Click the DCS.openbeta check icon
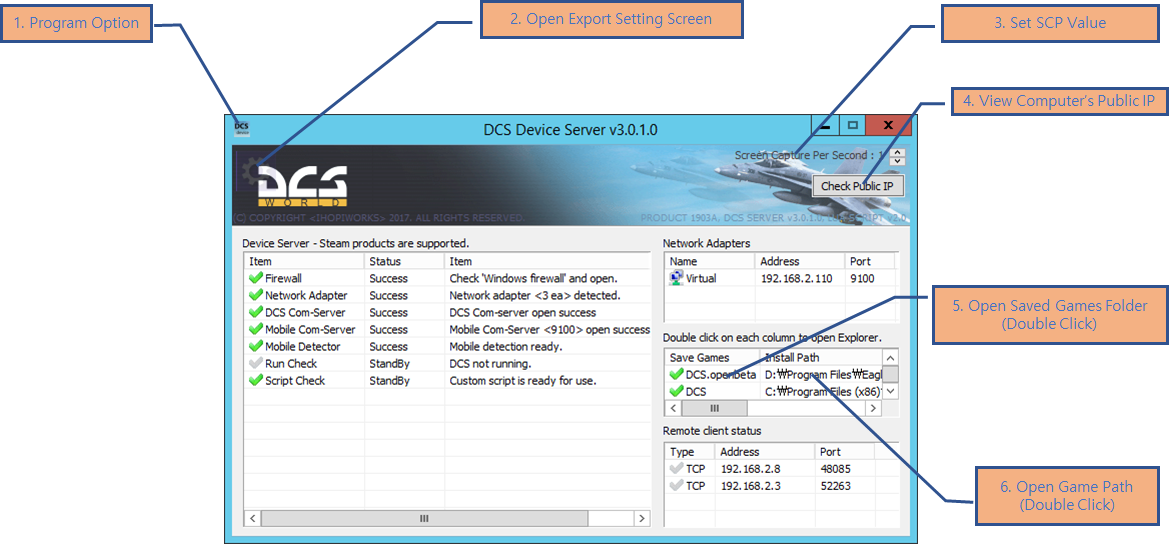 click(x=676, y=374)
